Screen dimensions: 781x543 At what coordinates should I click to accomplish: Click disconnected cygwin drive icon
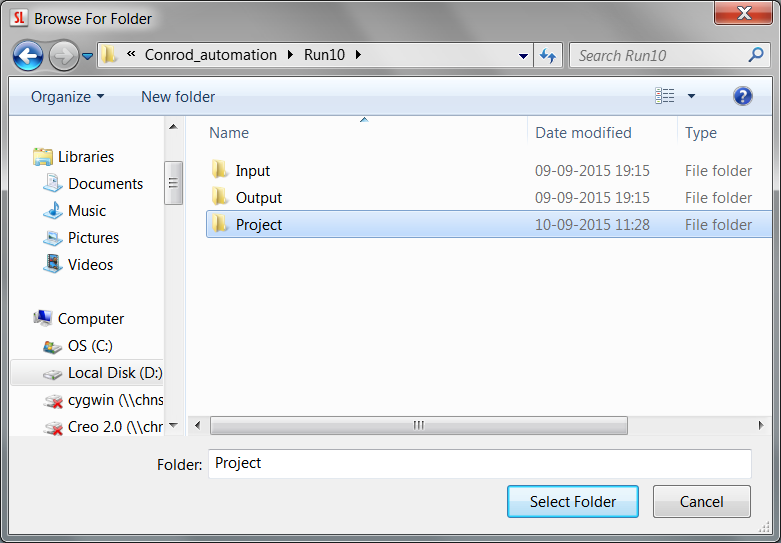click(x=53, y=401)
